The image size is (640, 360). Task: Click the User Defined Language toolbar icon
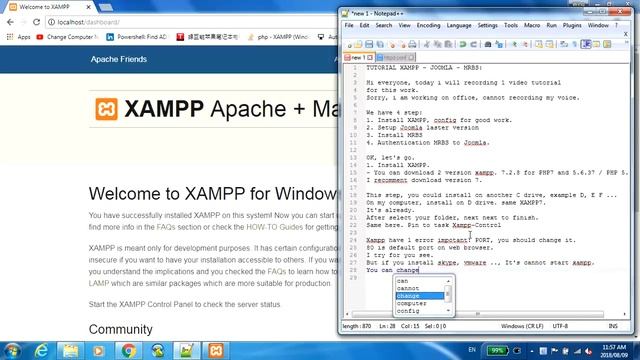[x=596, y=44]
